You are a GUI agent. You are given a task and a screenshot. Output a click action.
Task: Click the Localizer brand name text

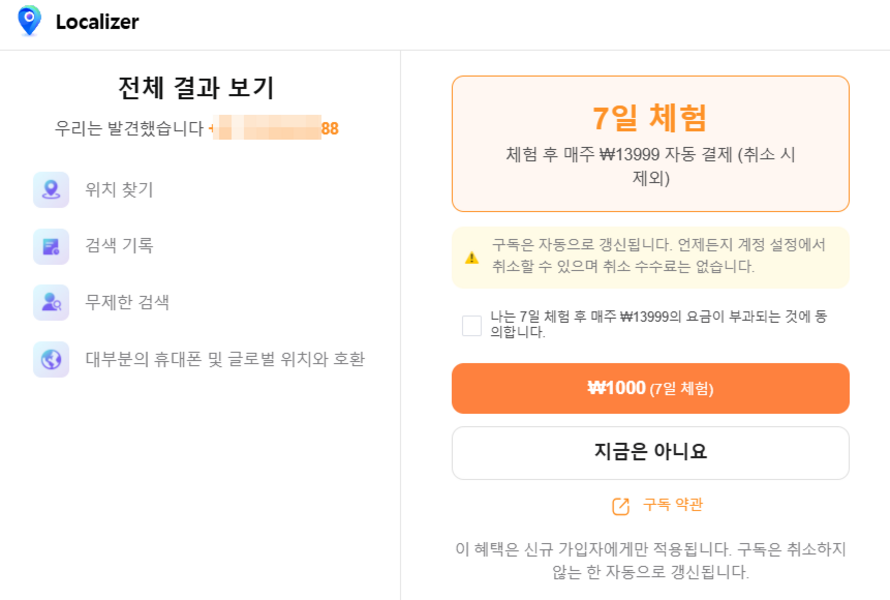coord(97,22)
